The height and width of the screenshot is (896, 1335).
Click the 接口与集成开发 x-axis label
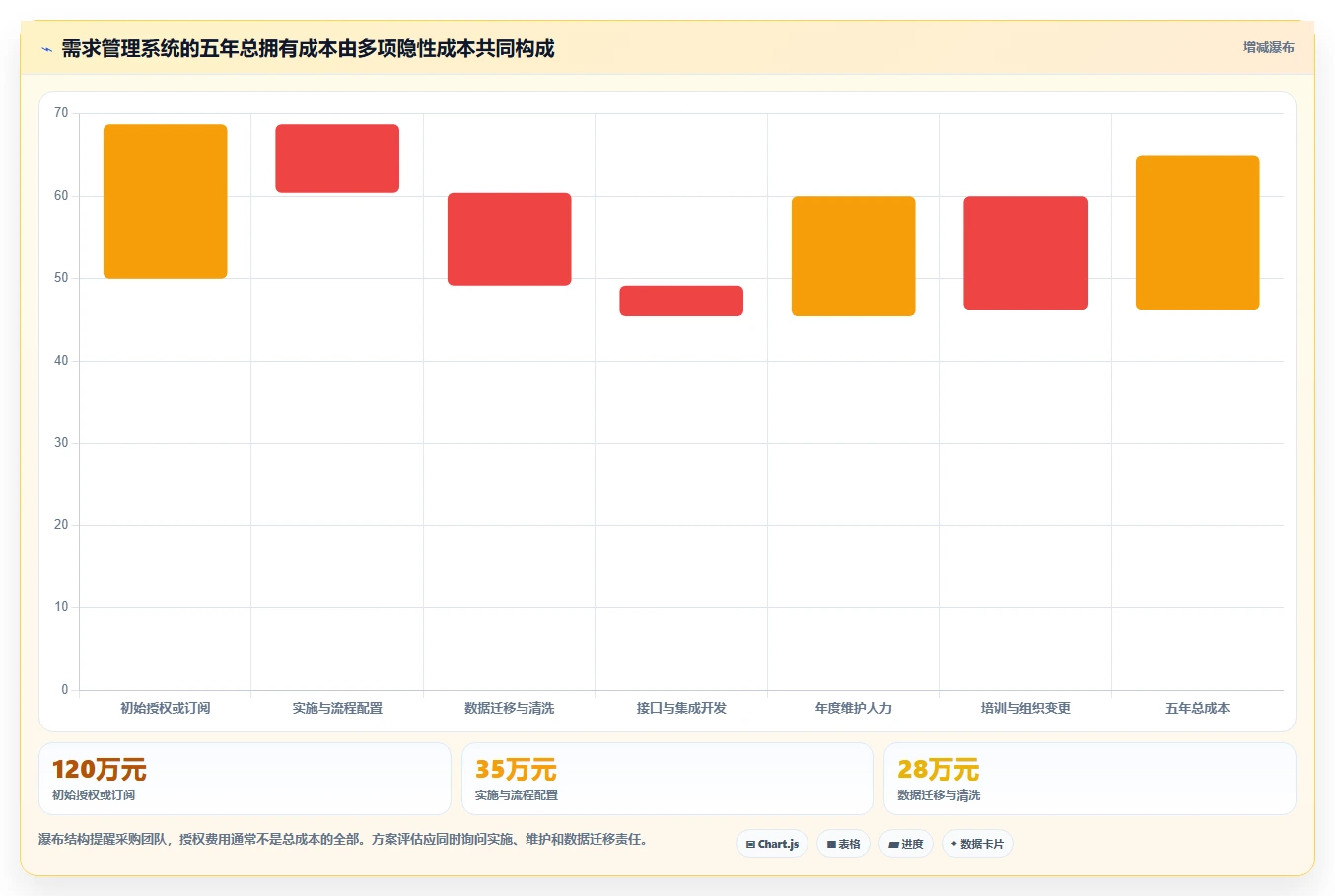pos(681,708)
